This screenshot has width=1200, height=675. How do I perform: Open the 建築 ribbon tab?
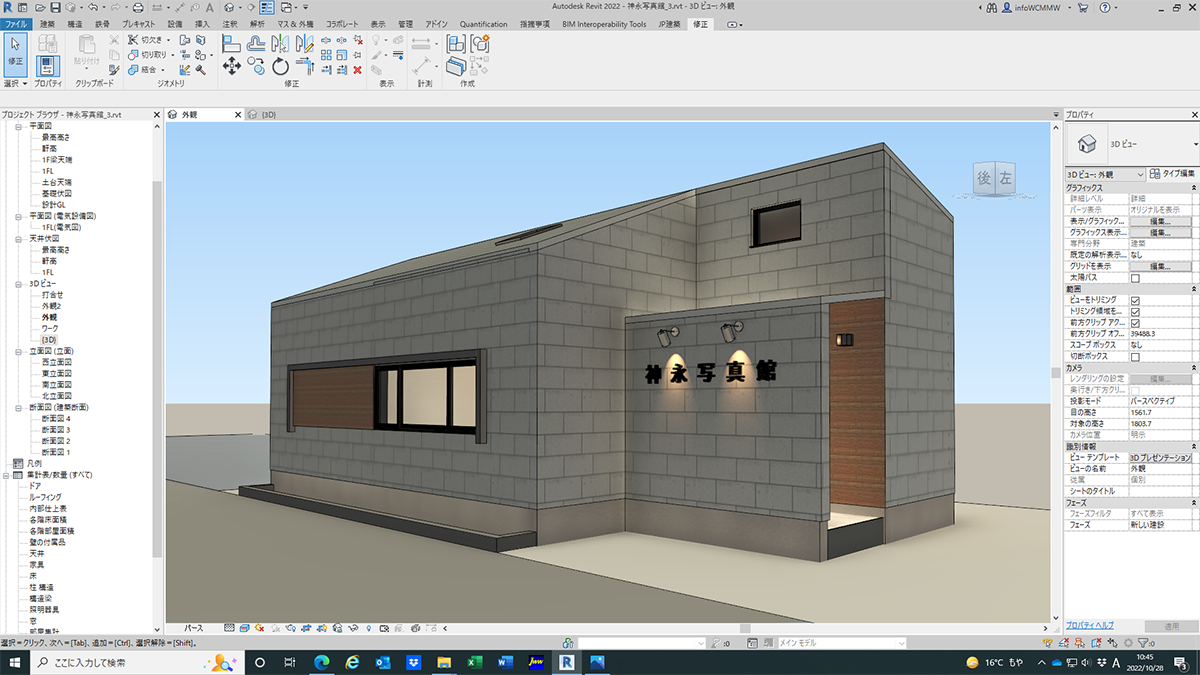(x=47, y=23)
